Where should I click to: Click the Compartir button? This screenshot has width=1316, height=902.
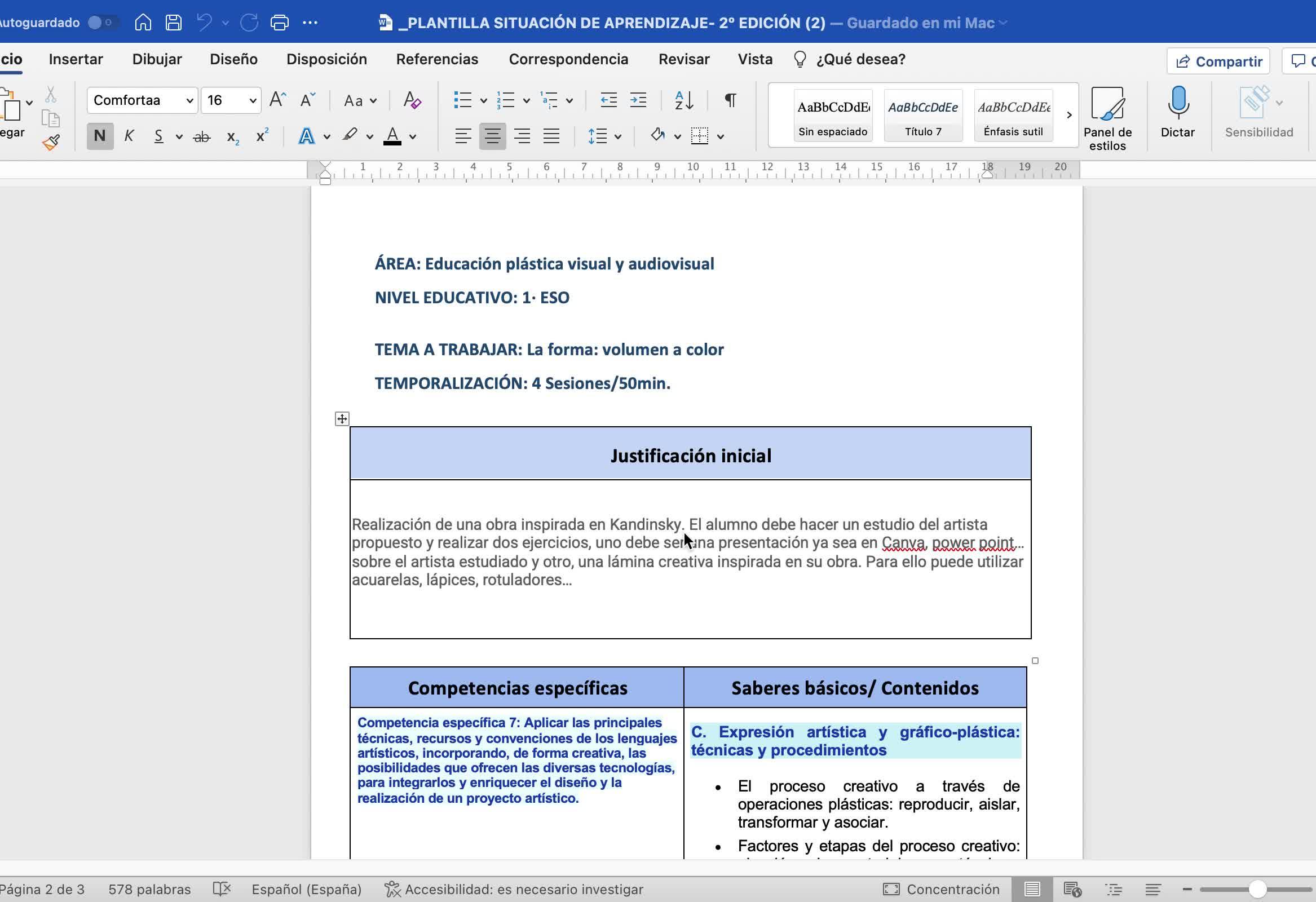[1218, 61]
